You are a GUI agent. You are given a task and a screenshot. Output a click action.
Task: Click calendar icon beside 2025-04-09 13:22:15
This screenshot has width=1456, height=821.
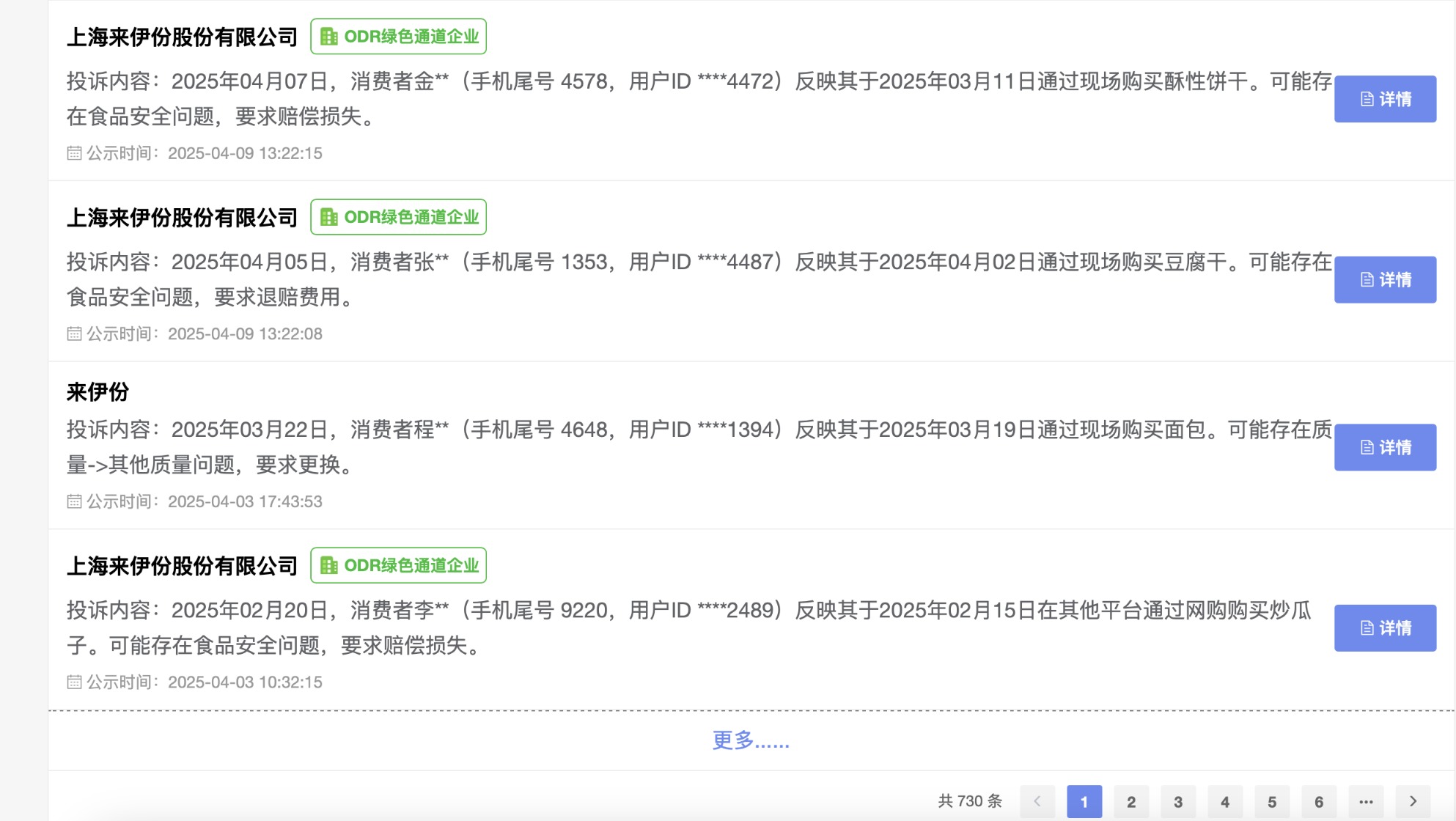(x=74, y=153)
